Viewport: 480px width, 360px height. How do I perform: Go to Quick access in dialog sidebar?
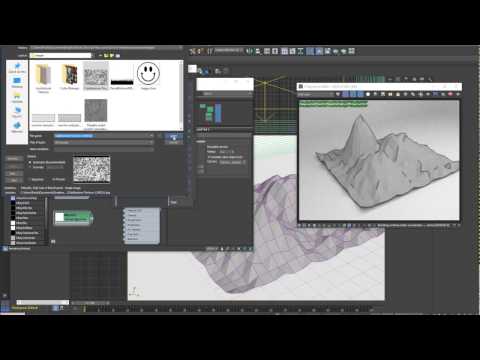17,68
